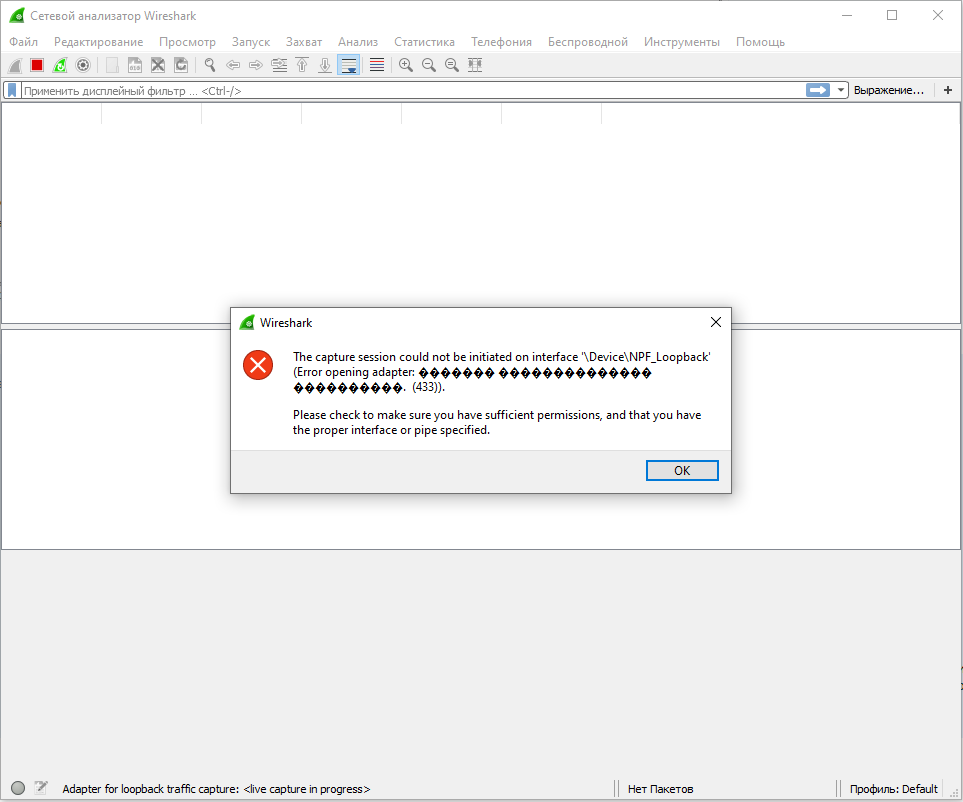Click the red error icon in the dialog

coord(258,365)
